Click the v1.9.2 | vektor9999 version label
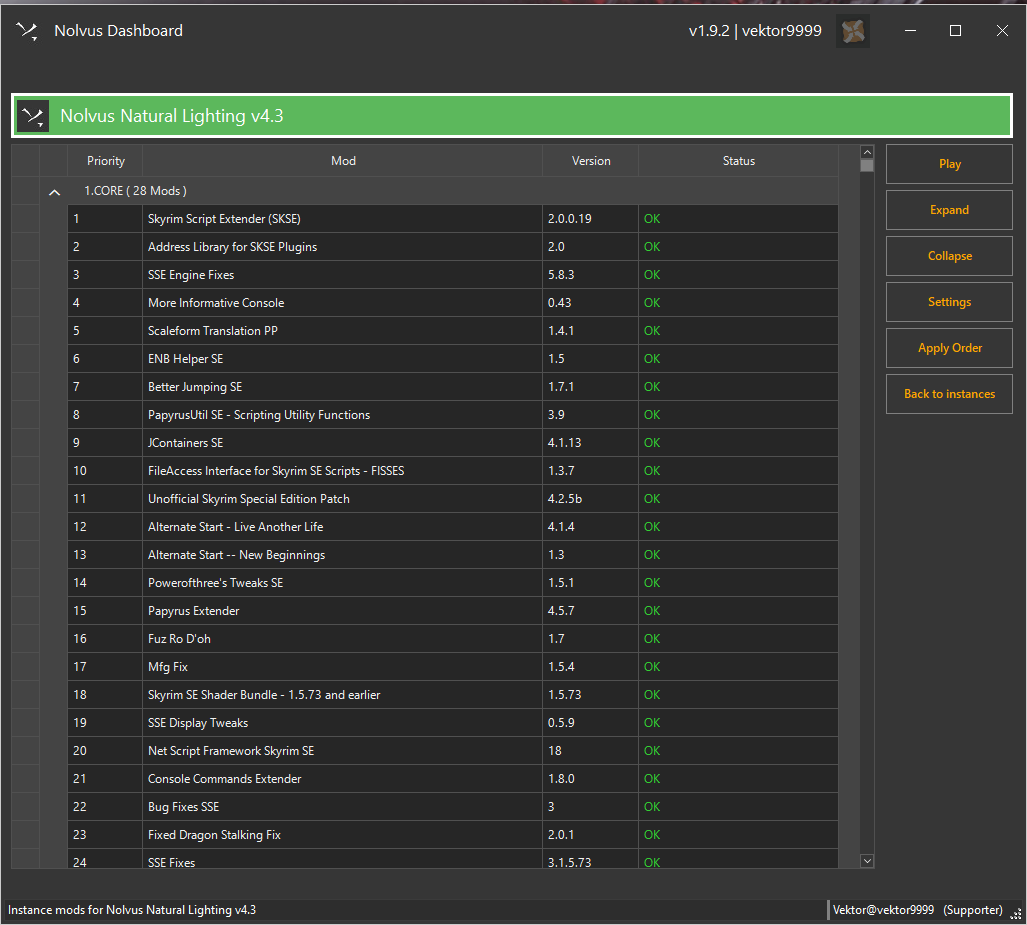 point(755,31)
